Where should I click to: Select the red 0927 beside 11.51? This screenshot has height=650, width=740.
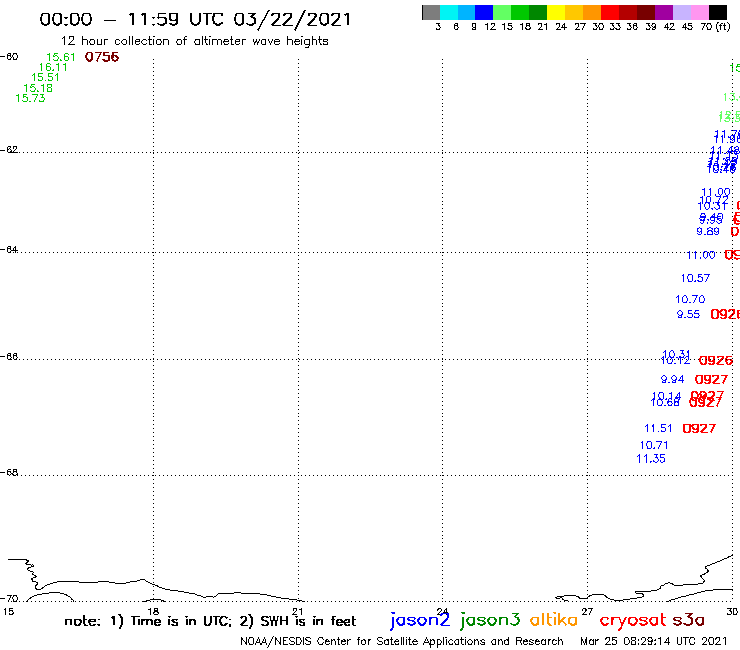pyautogui.click(x=699, y=429)
